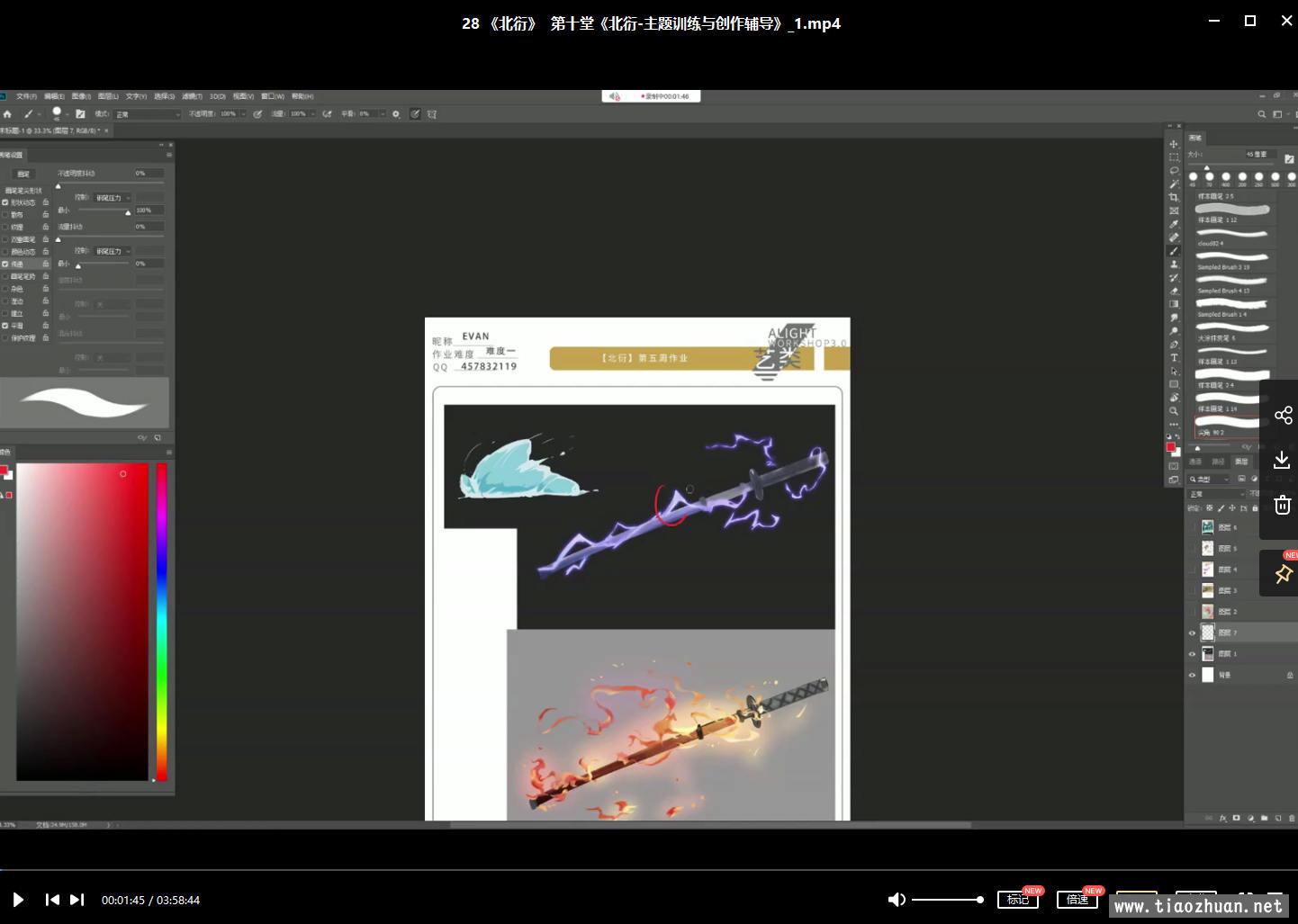Enable the 散布 scattering checkbox
Image resolution: width=1298 pixels, height=924 pixels.
tap(5, 215)
